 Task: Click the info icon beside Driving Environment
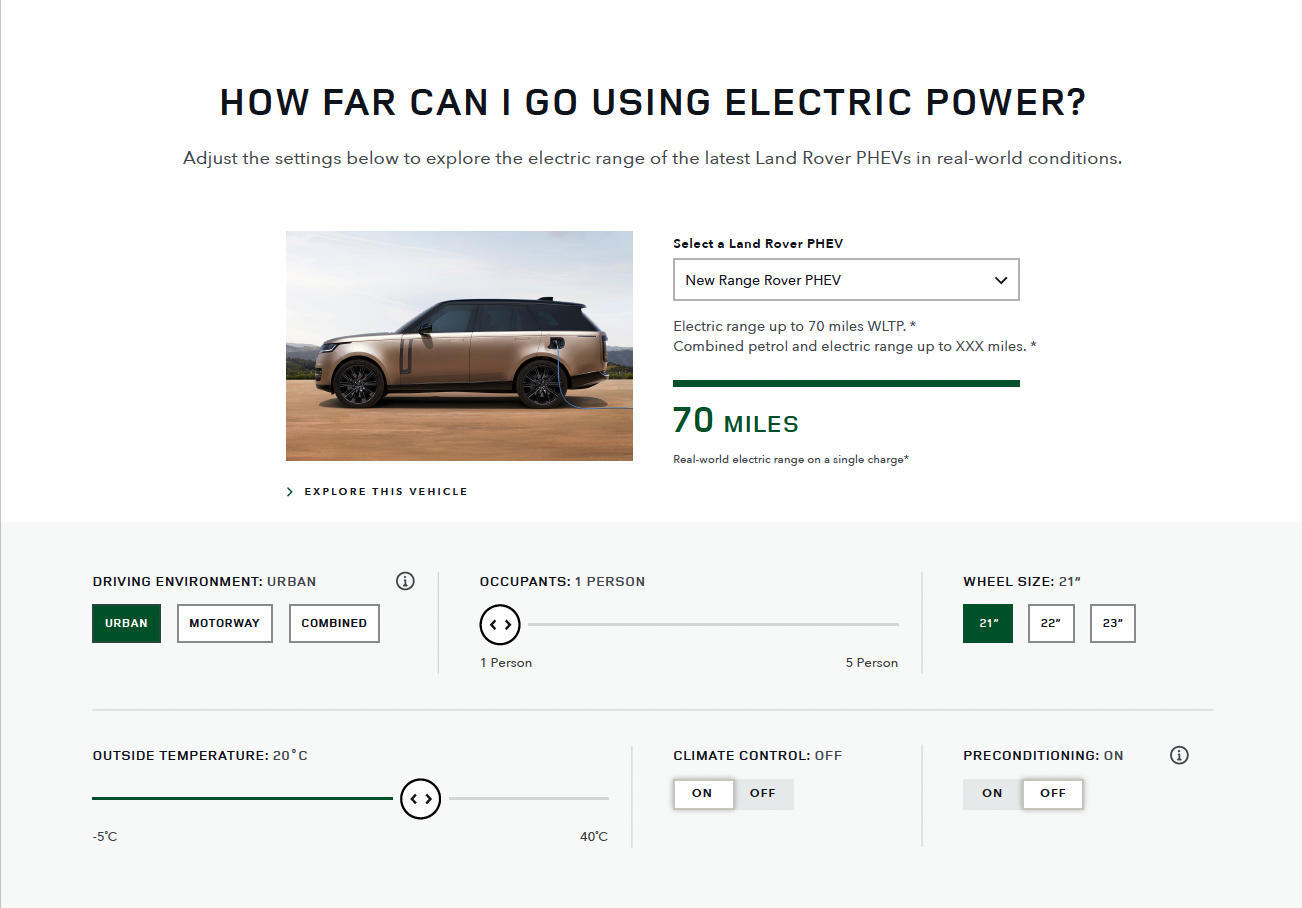click(405, 581)
